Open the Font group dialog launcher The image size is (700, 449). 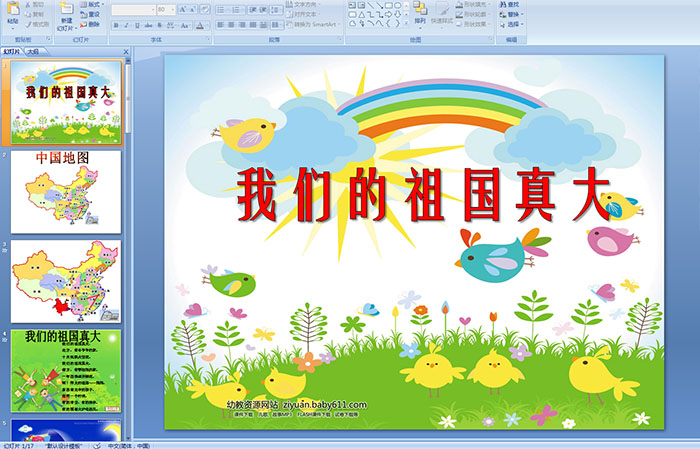[208, 39]
